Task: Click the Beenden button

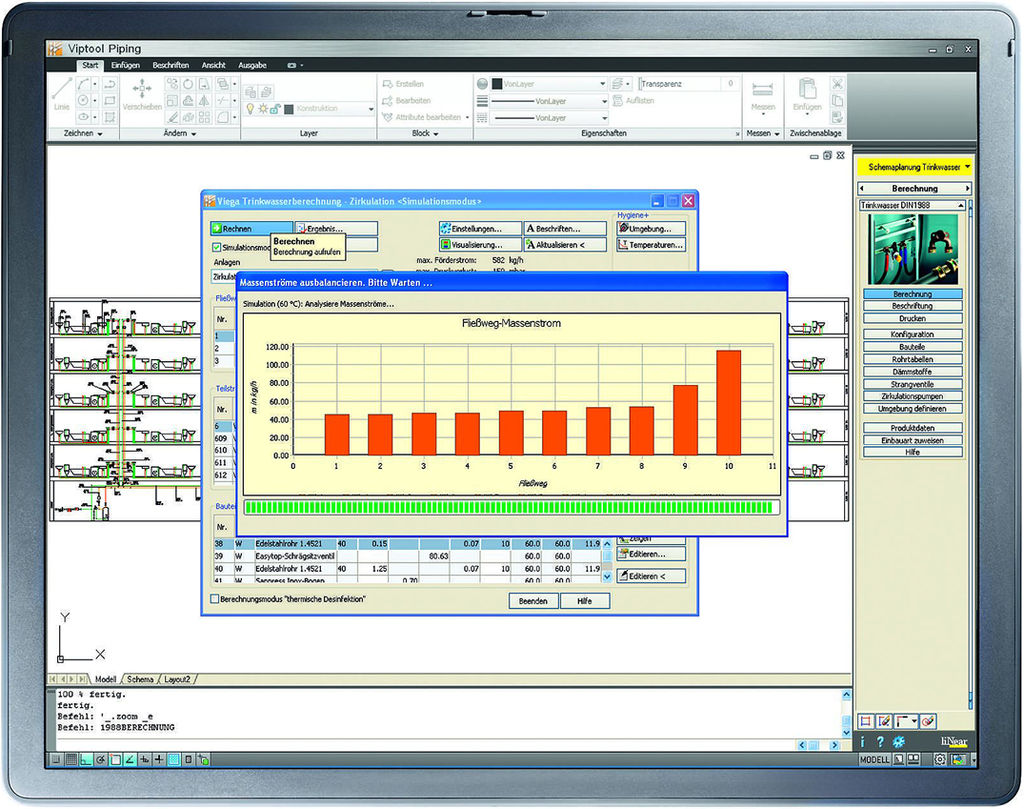Action: [x=534, y=601]
